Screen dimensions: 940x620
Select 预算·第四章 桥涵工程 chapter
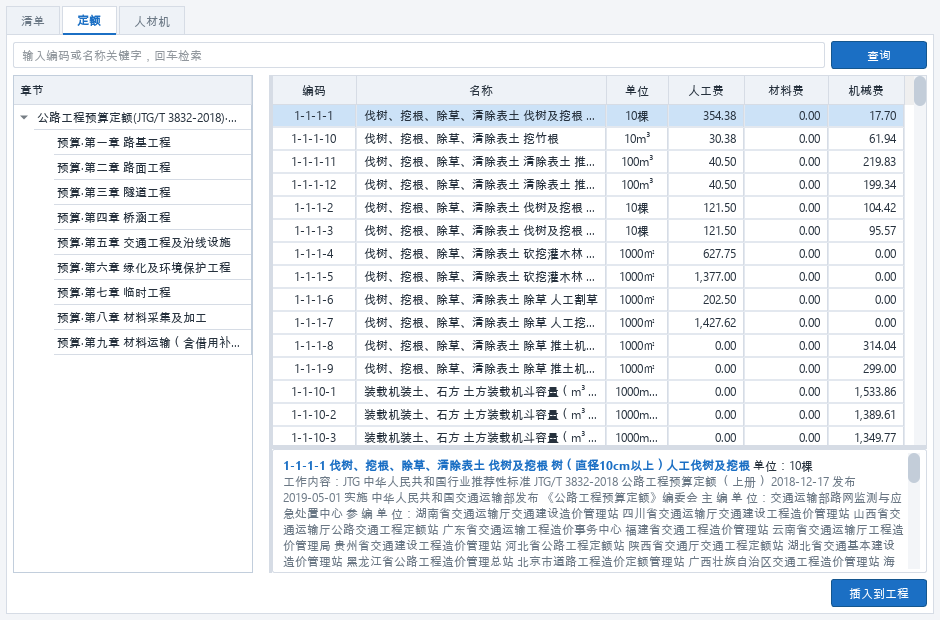114,217
